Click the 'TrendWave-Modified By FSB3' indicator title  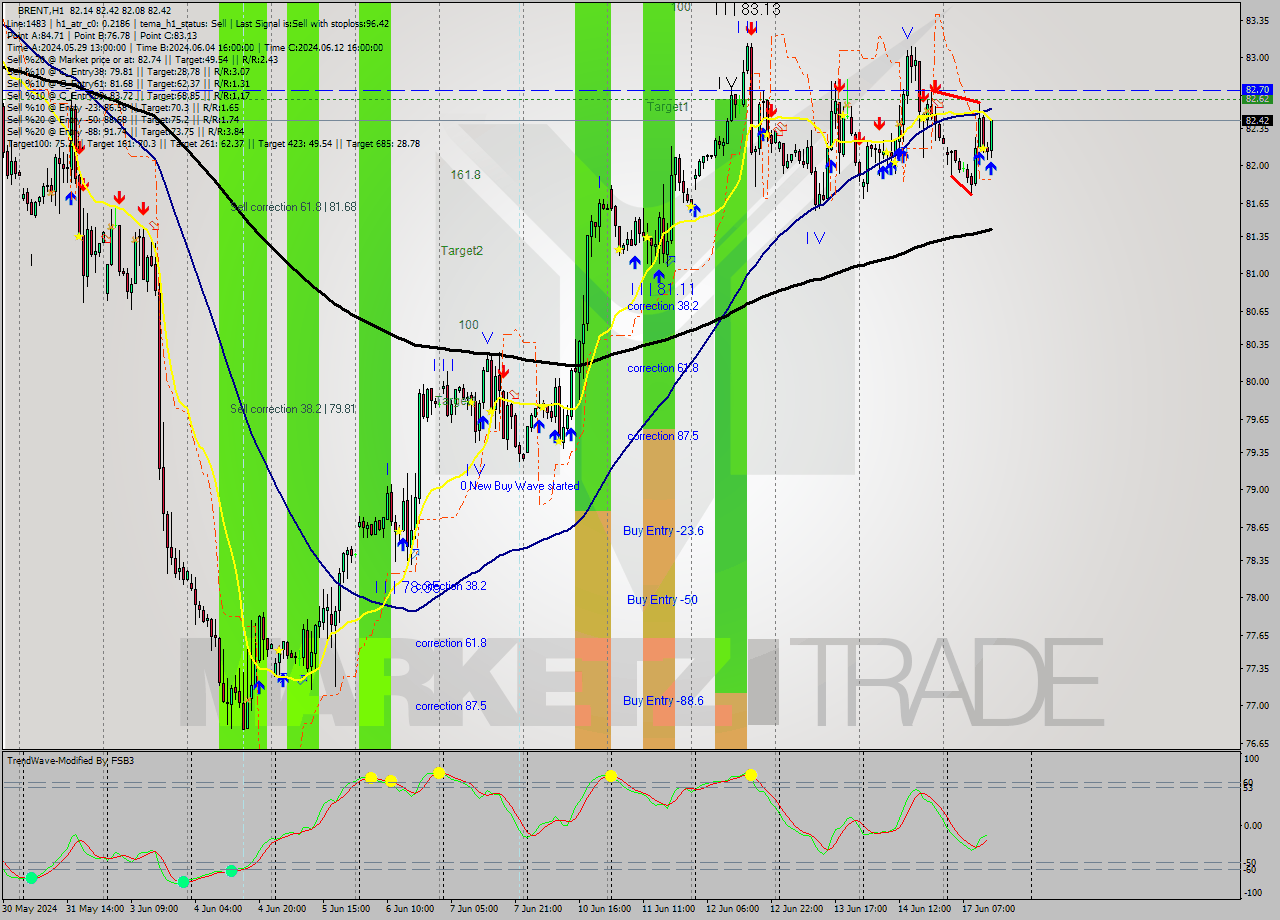coord(71,761)
